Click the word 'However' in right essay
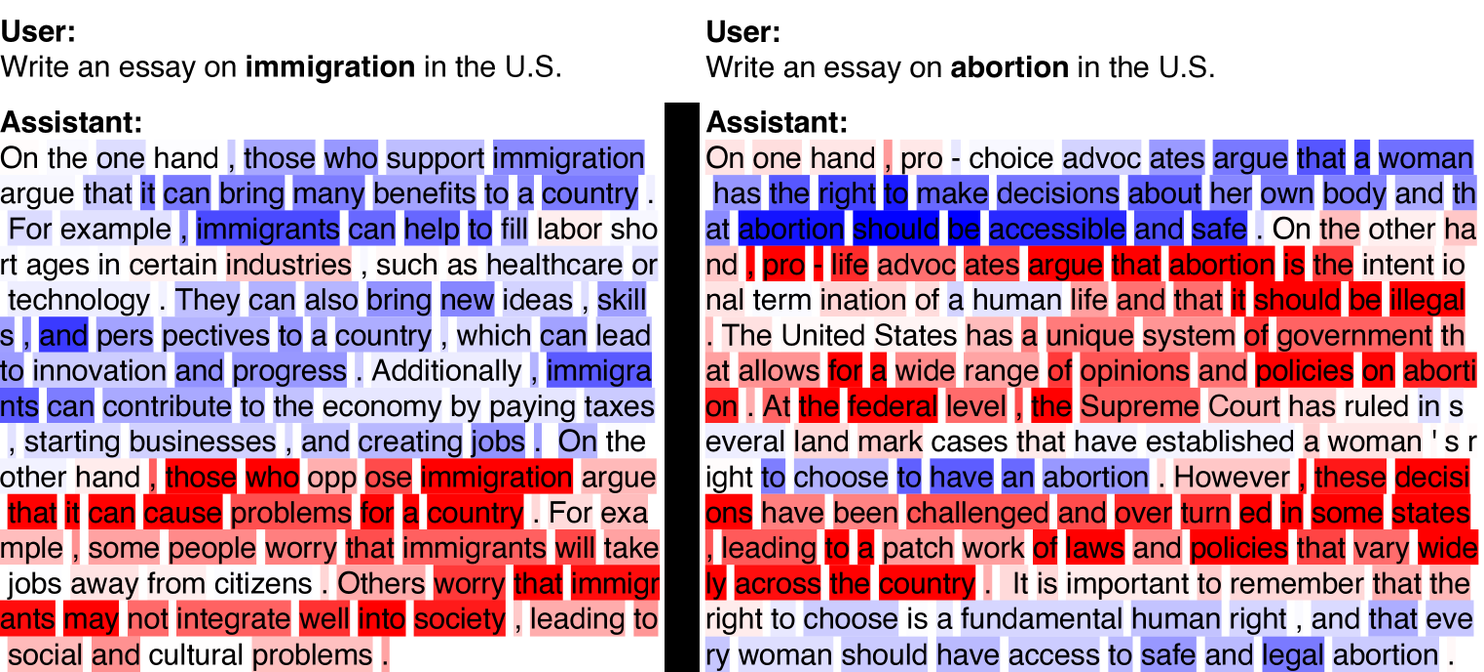Image resolution: width=1484 pixels, height=672 pixels. (x=1232, y=478)
